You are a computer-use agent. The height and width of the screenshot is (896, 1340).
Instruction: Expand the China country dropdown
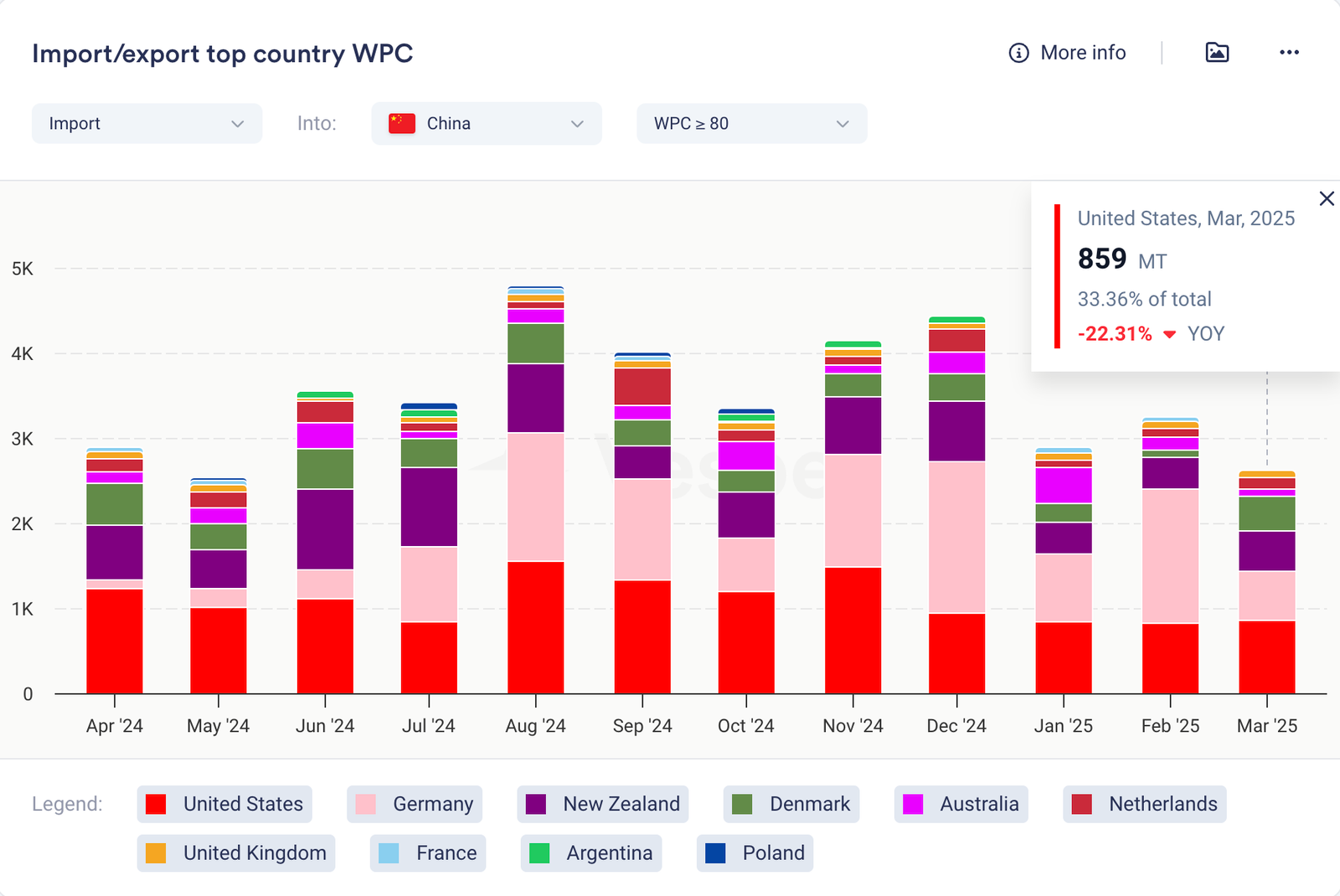tap(576, 124)
